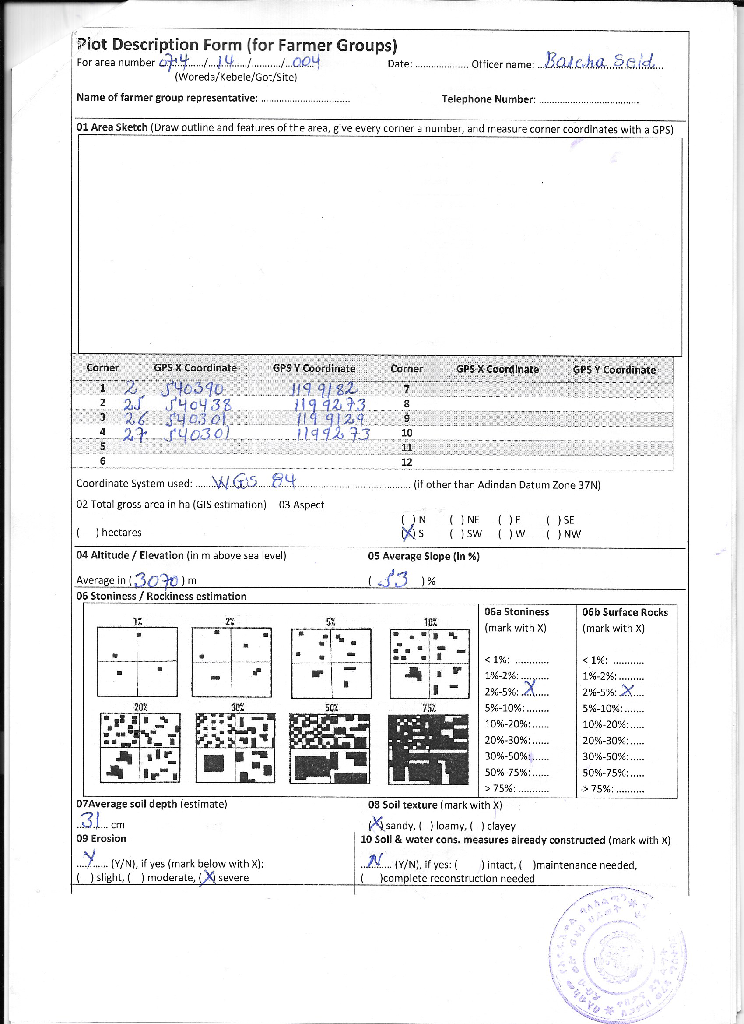
Task: Select the 2% stoniness reference image
Action: (x=231, y=662)
